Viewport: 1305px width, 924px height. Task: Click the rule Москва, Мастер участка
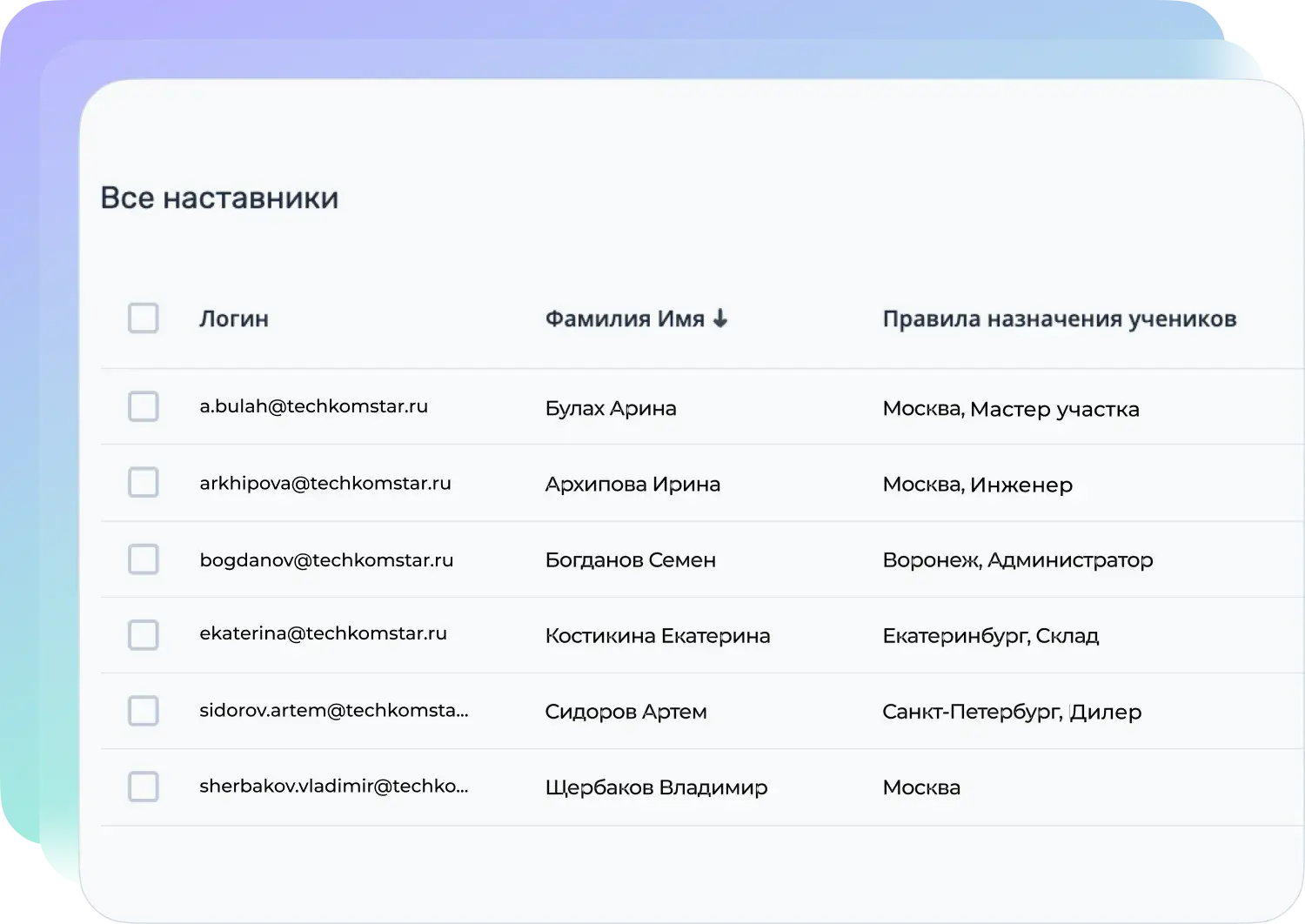(1011, 409)
